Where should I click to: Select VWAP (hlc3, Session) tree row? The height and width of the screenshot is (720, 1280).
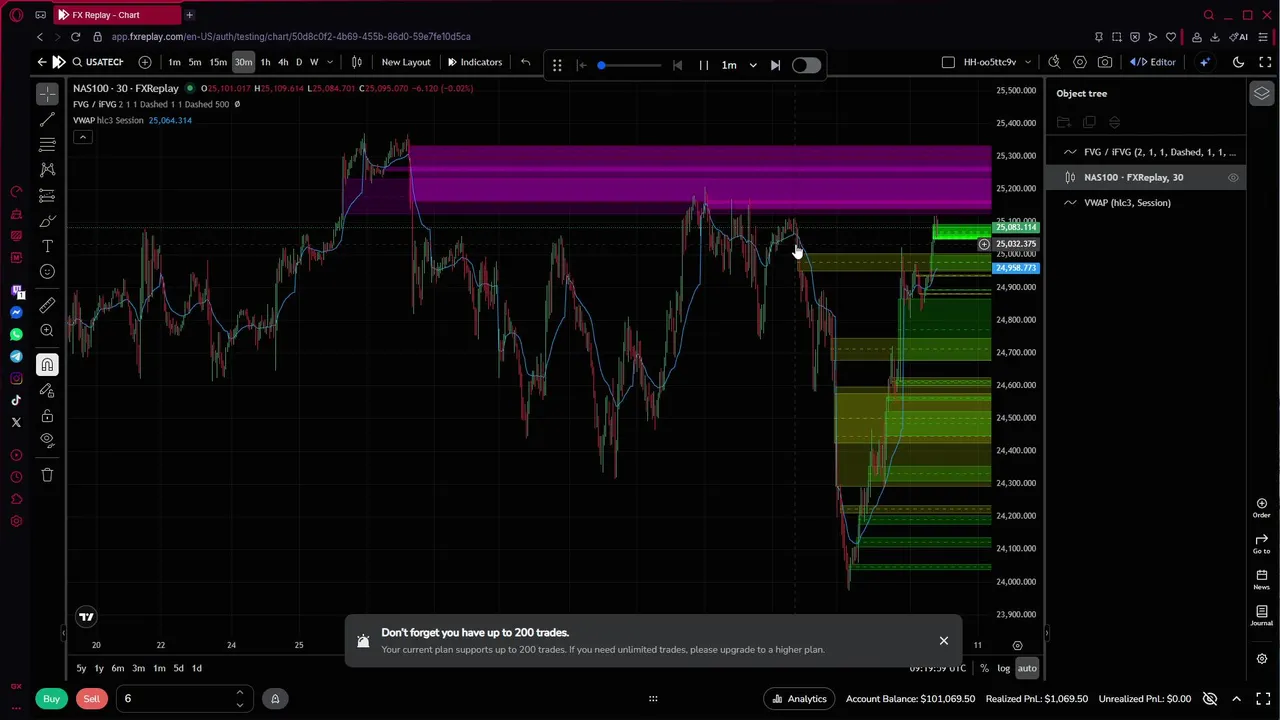(x=1146, y=203)
